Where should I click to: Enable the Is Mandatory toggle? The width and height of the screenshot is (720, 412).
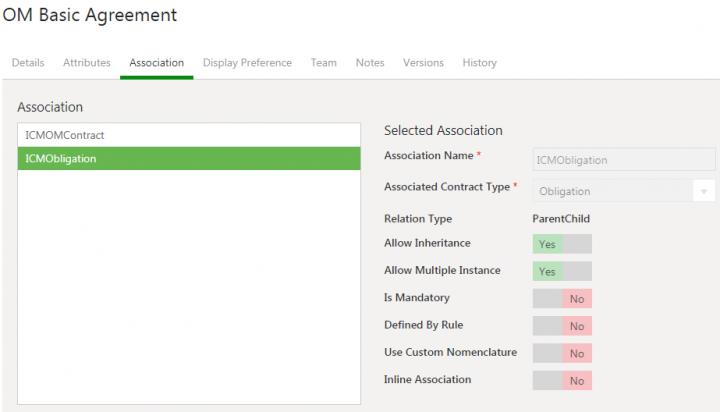pos(562,298)
